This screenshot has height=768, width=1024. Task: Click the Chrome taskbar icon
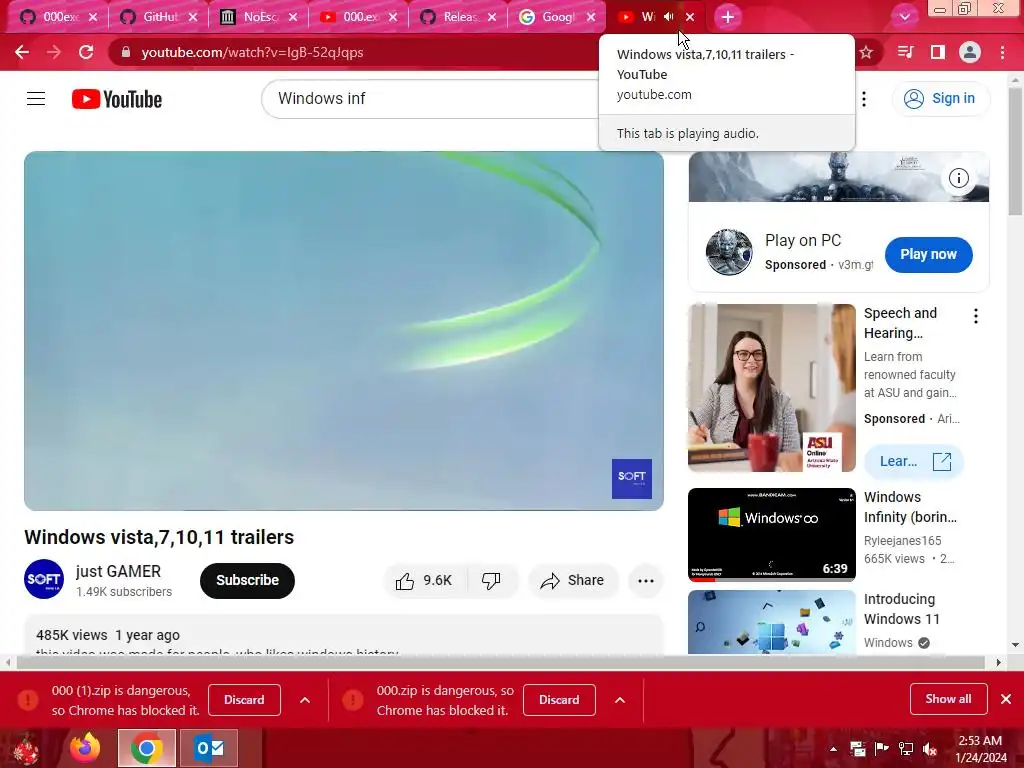(x=146, y=748)
